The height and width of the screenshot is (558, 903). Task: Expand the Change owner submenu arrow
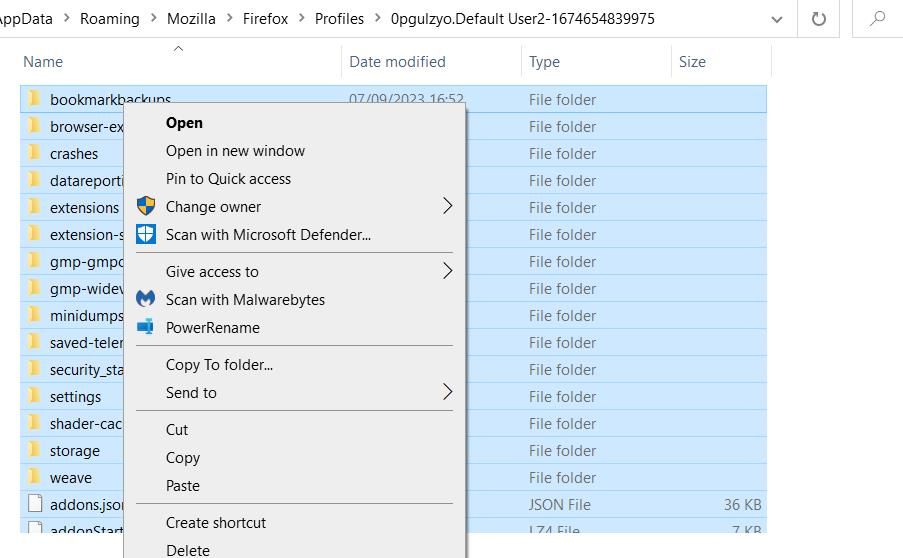point(447,206)
